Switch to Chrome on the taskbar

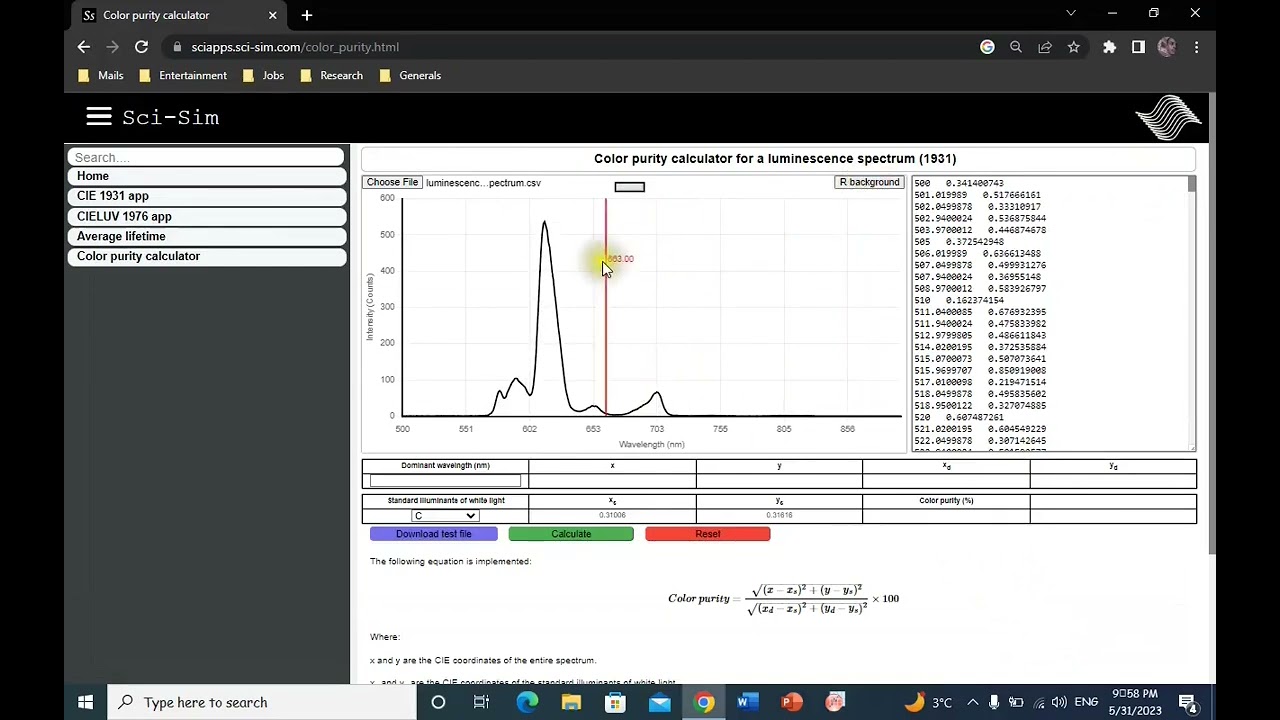click(704, 702)
